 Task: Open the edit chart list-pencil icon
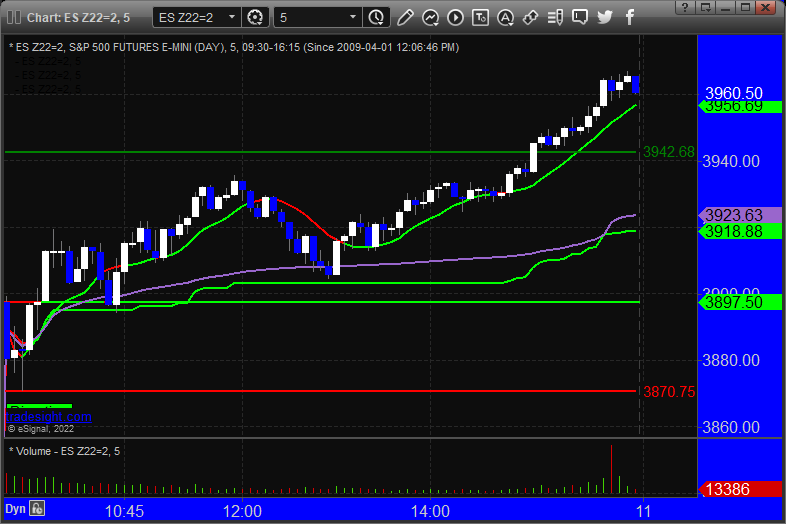(x=555, y=18)
